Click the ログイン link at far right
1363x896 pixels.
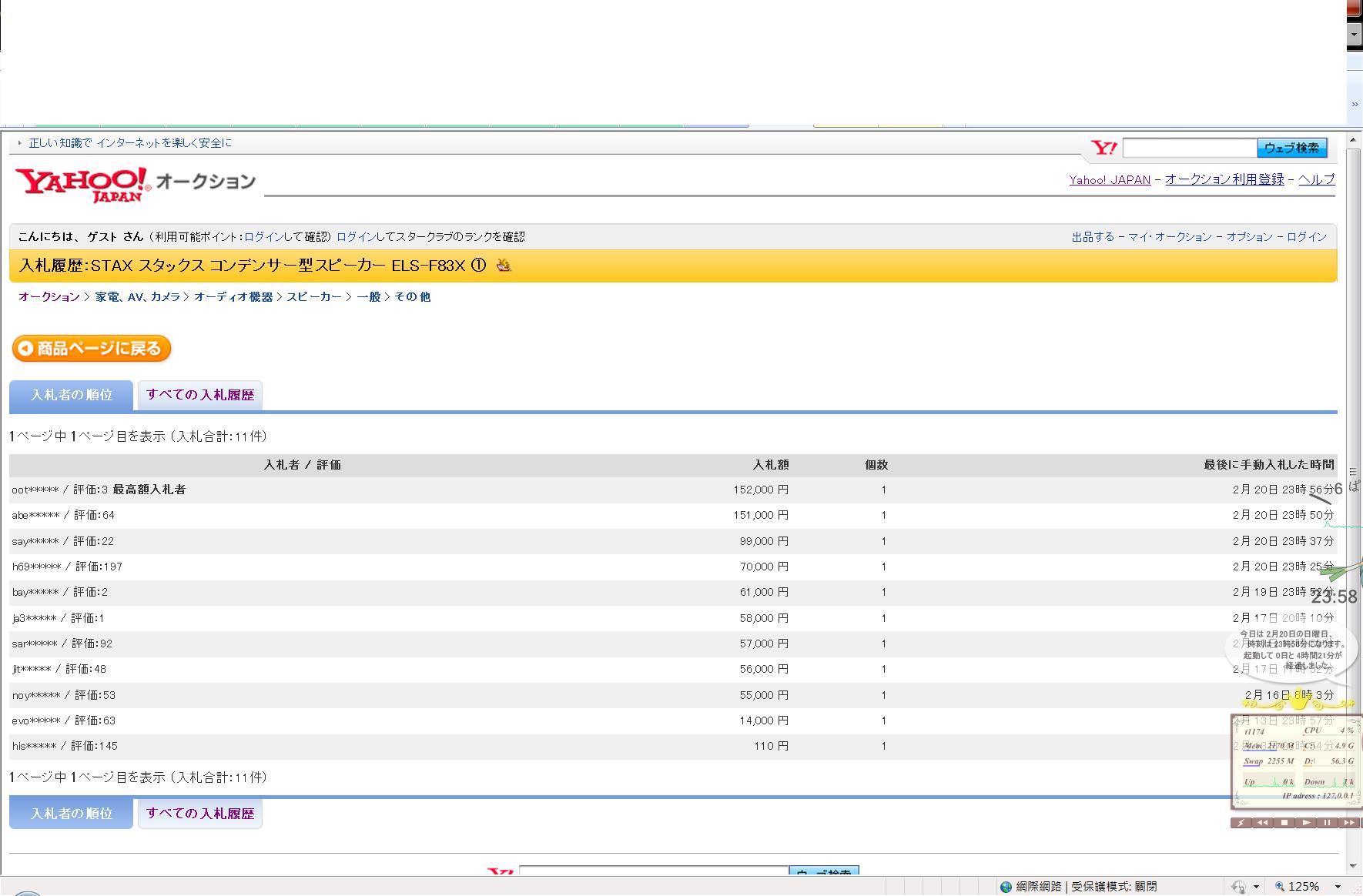click(1307, 237)
